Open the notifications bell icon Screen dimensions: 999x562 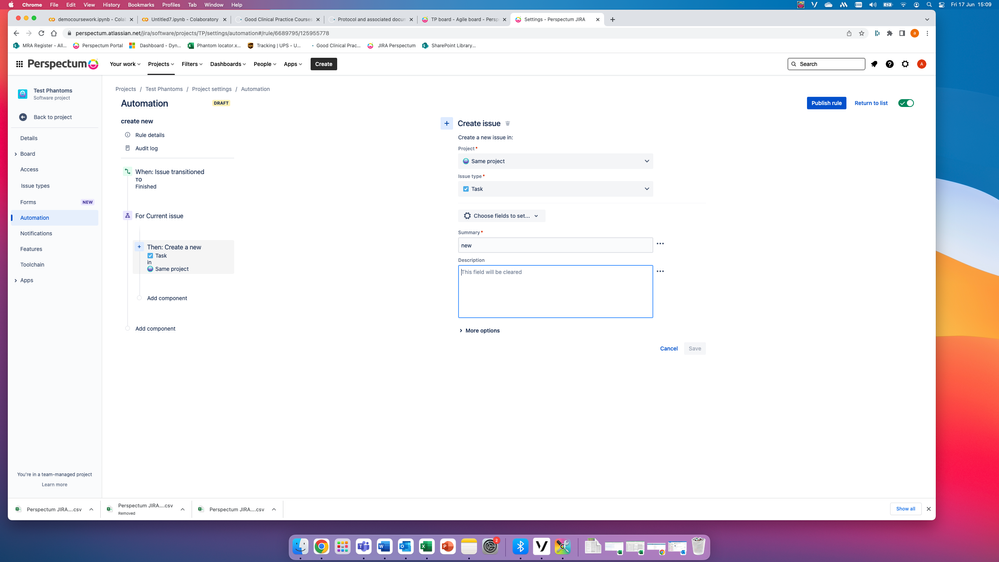874,64
